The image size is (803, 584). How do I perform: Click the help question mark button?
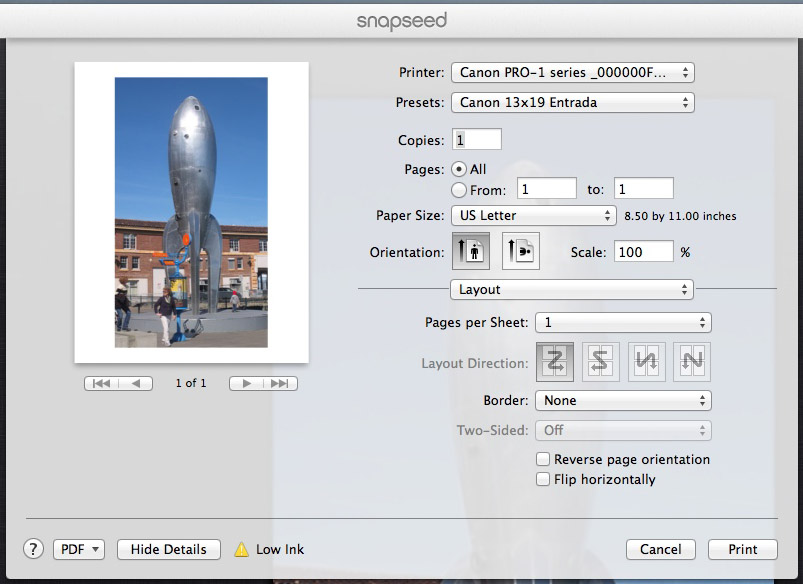click(33, 549)
